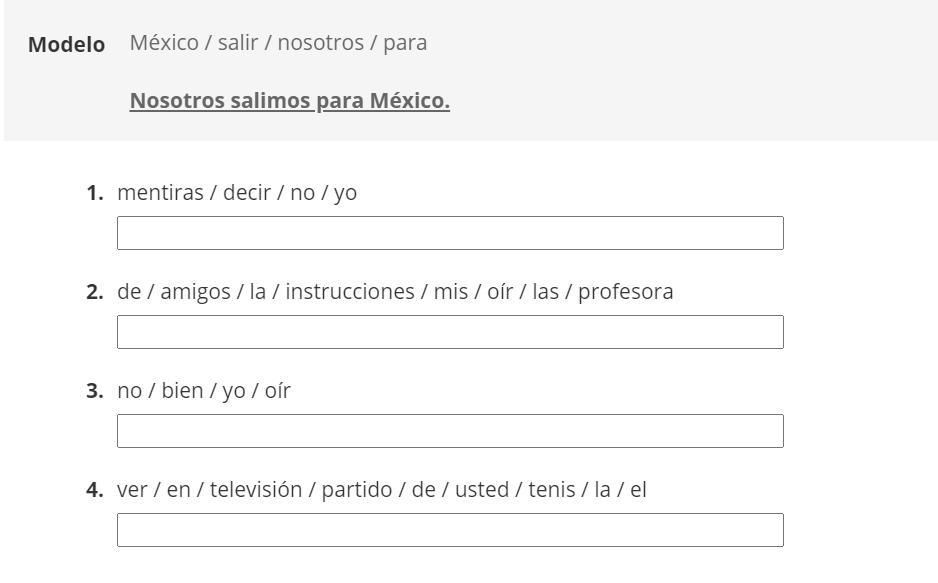
Task: Click the word 'instrucciones' in question 2
Action: [x=350, y=292]
